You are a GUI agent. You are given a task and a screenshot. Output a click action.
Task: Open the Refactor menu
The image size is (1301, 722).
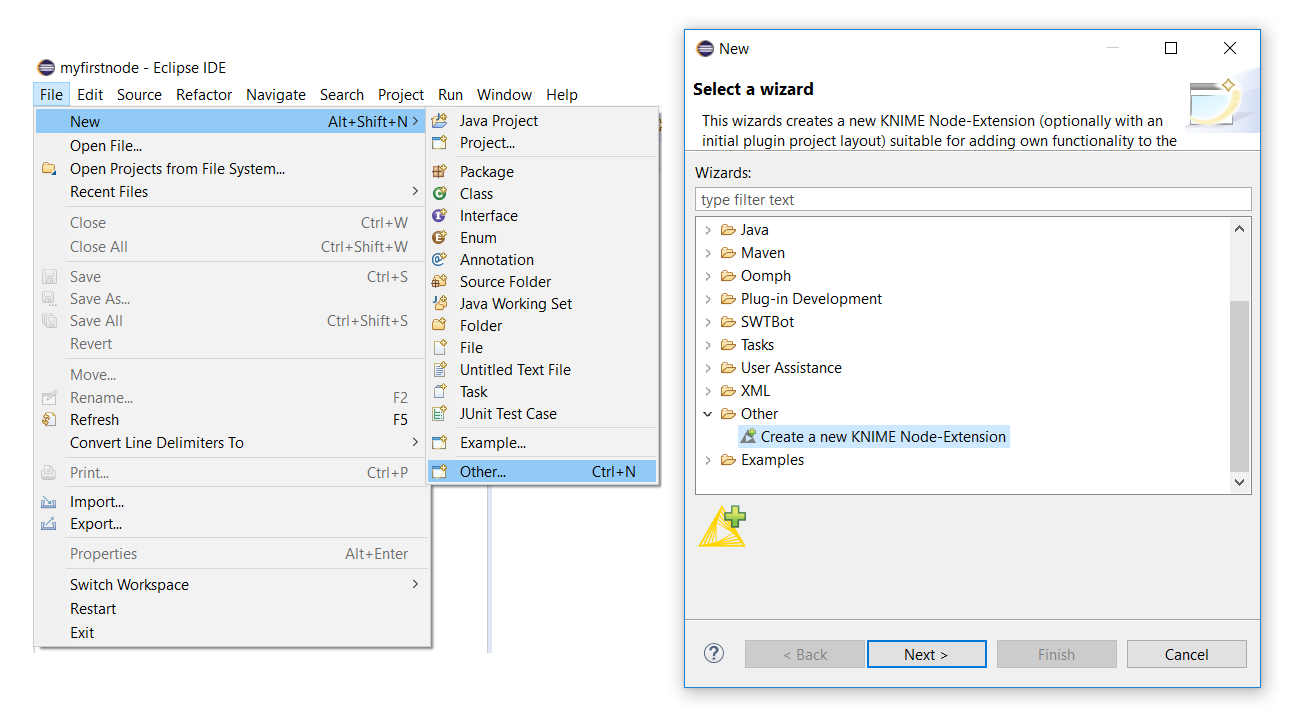tap(204, 95)
